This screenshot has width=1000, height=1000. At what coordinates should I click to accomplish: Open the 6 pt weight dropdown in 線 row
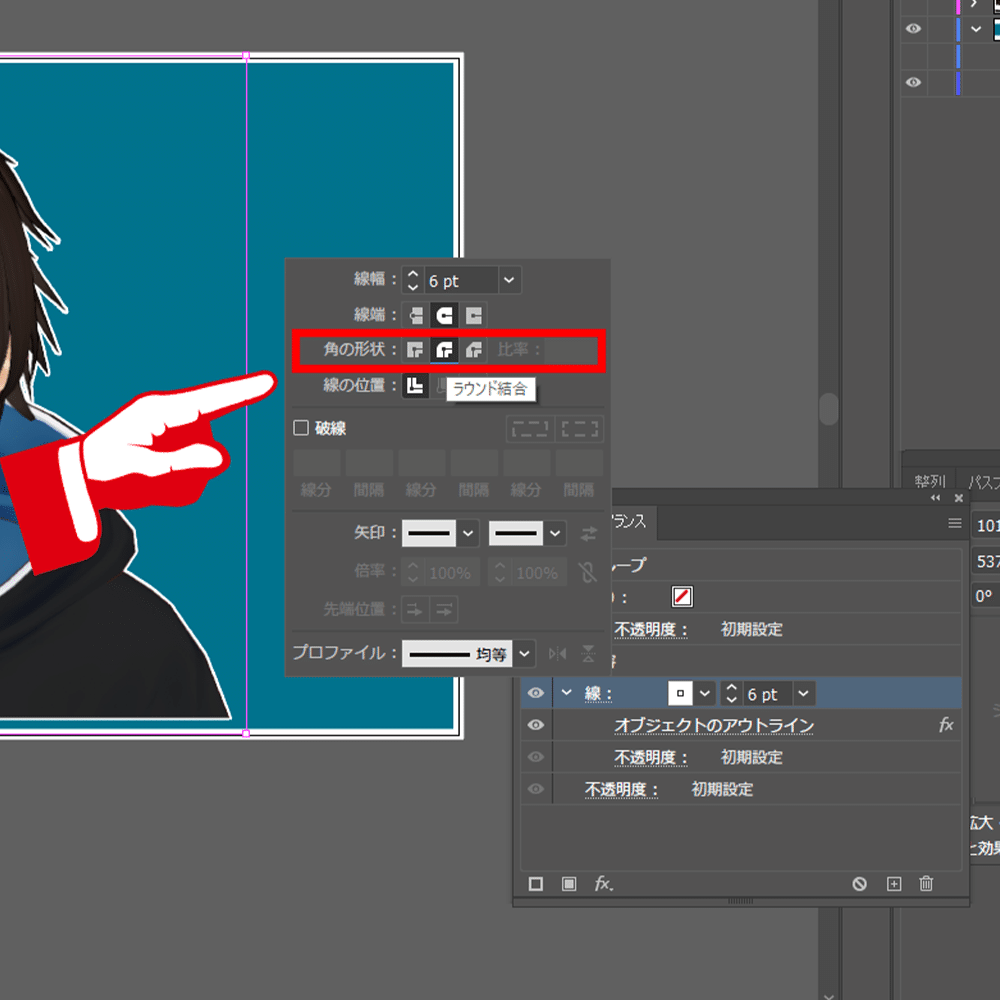804,693
